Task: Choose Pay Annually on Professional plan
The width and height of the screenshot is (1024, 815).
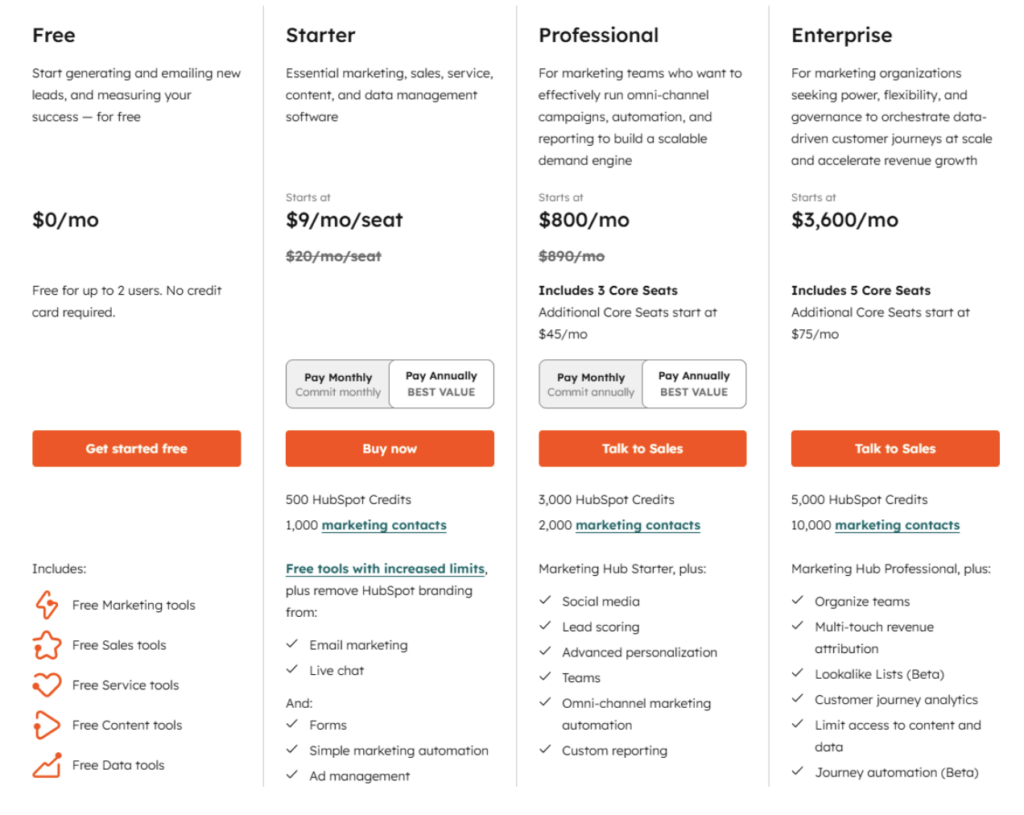Action: click(x=694, y=384)
